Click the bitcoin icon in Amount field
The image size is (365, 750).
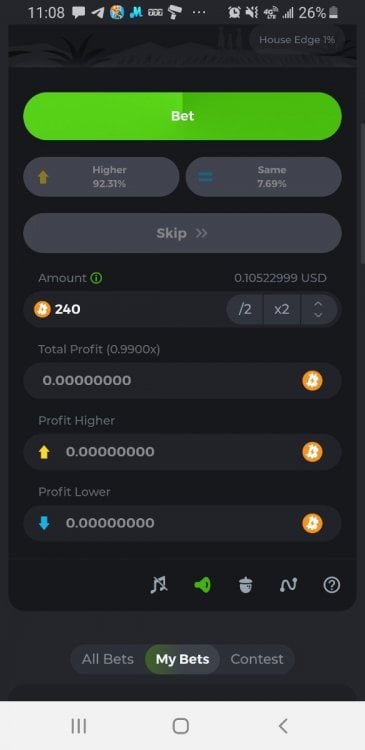pyautogui.click(x=42, y=309)
